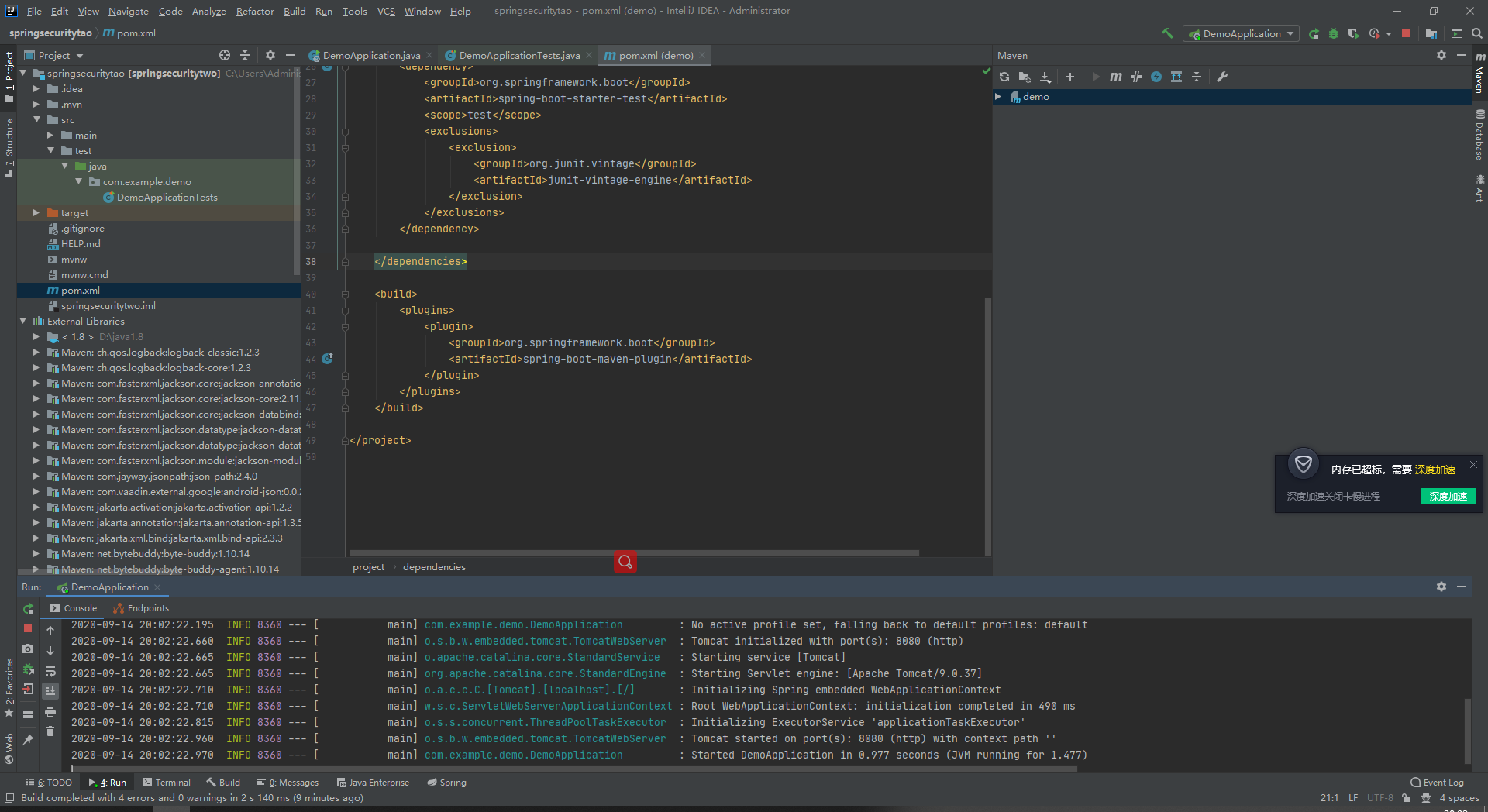Click the editor vertical scrollbar
The width and height of the screenshot is (1488, 812).
point(987,425)
